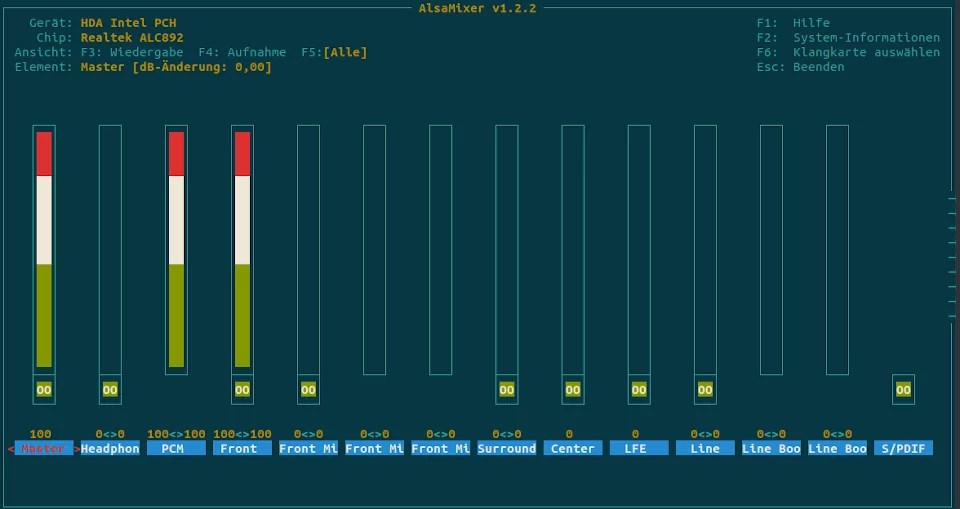Click the filled volume bar above the Front label

pyautogui.click(x=242, y=250)
